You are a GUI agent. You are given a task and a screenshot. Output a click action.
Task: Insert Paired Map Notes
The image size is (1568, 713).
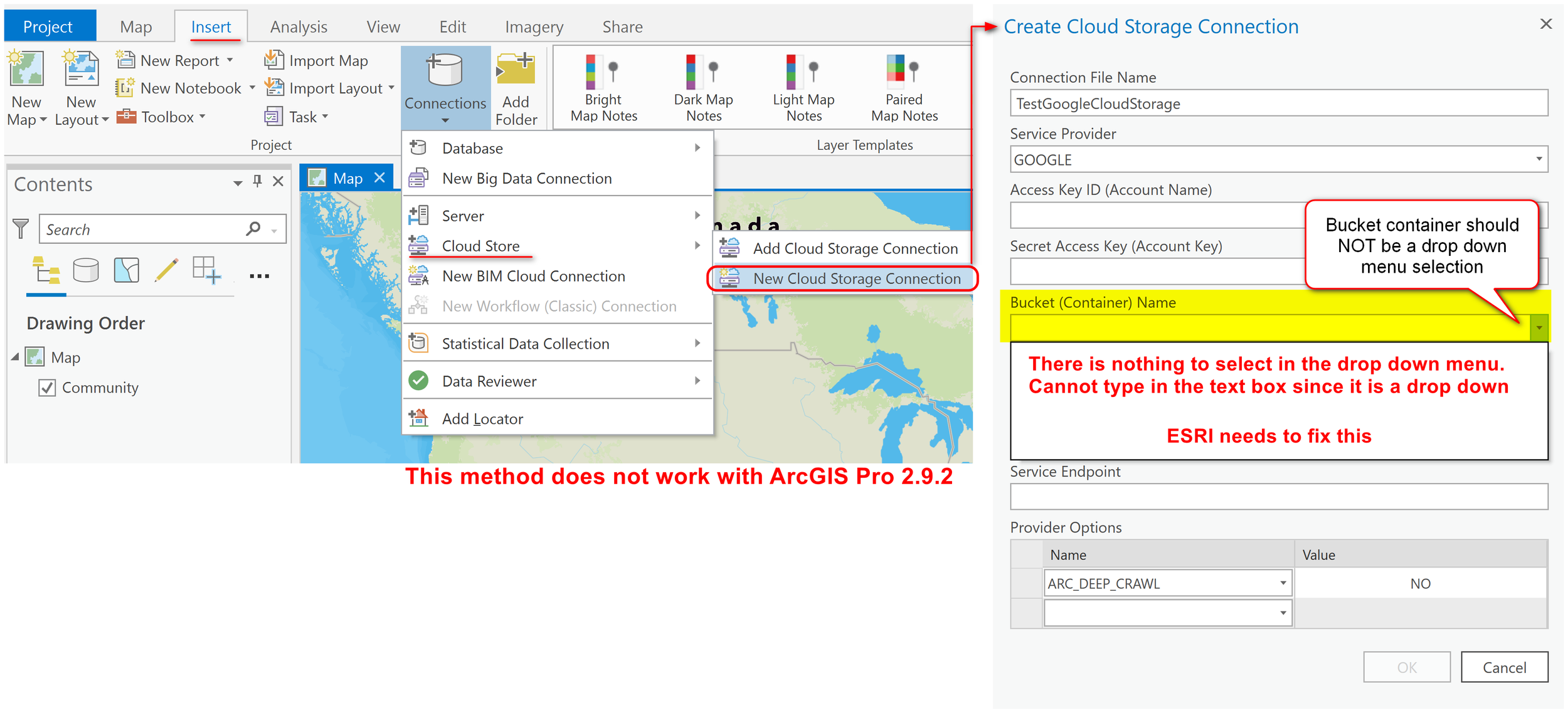click(x=901, y=72)
